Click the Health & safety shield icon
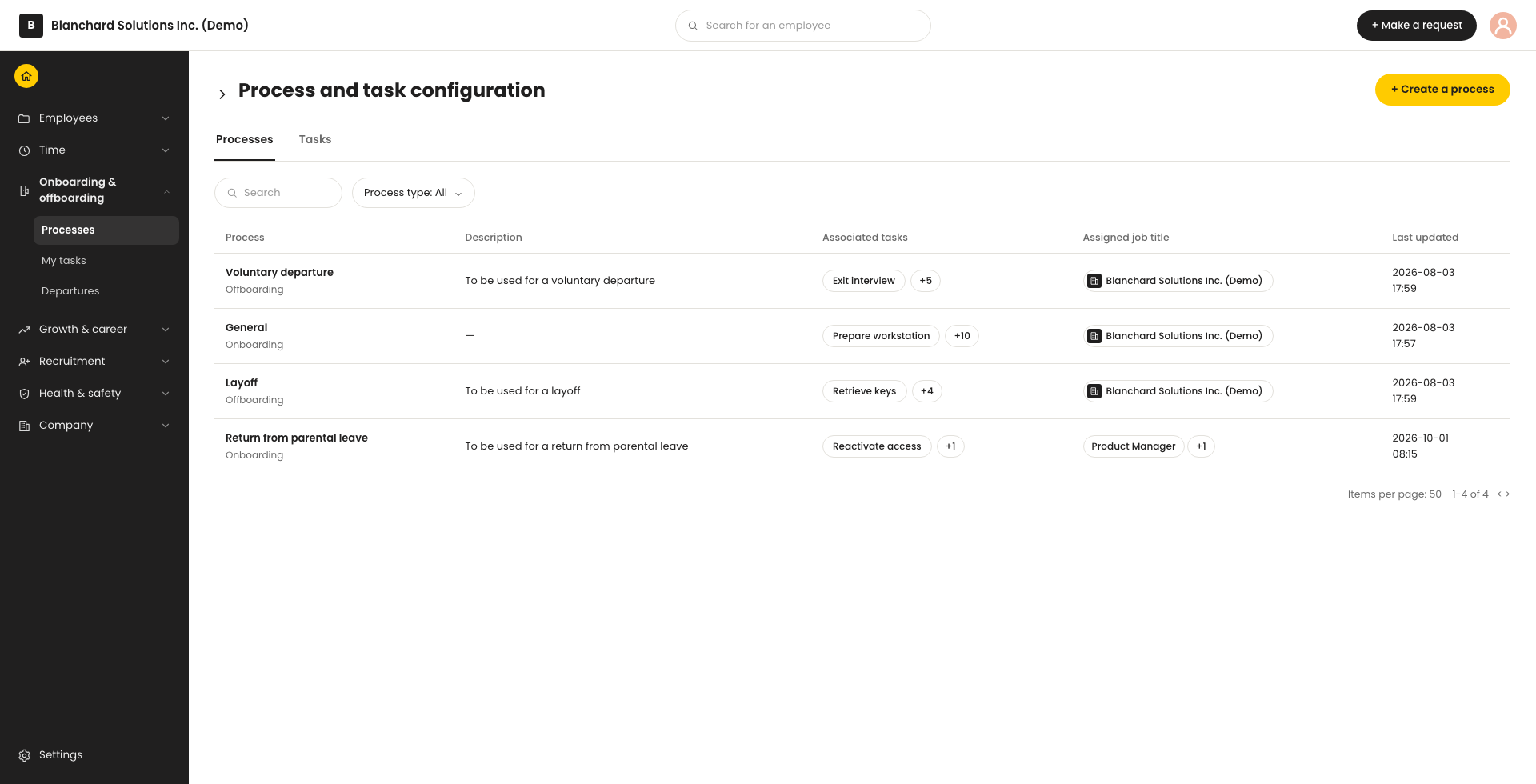The width and height of the screenshot is (1536, 784). 24,394
